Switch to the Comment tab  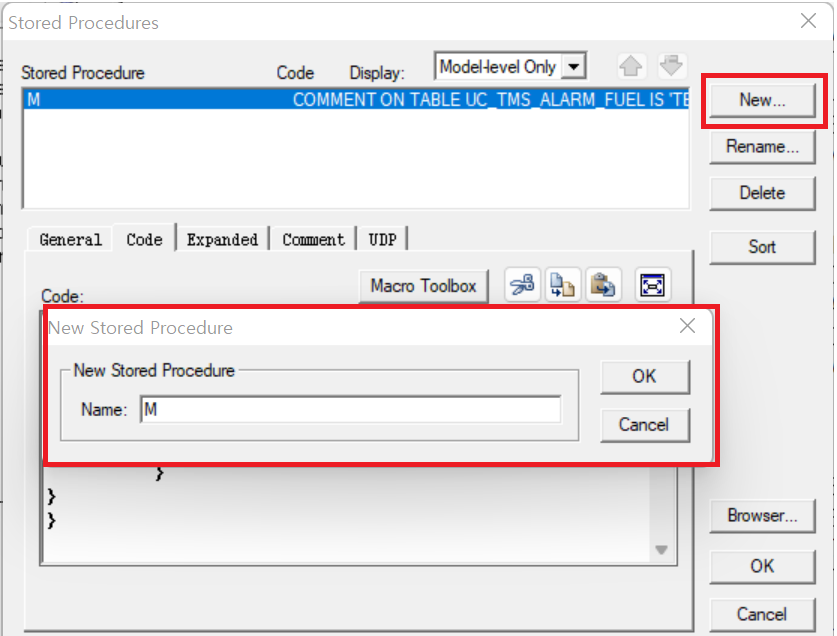pos(313,240)
